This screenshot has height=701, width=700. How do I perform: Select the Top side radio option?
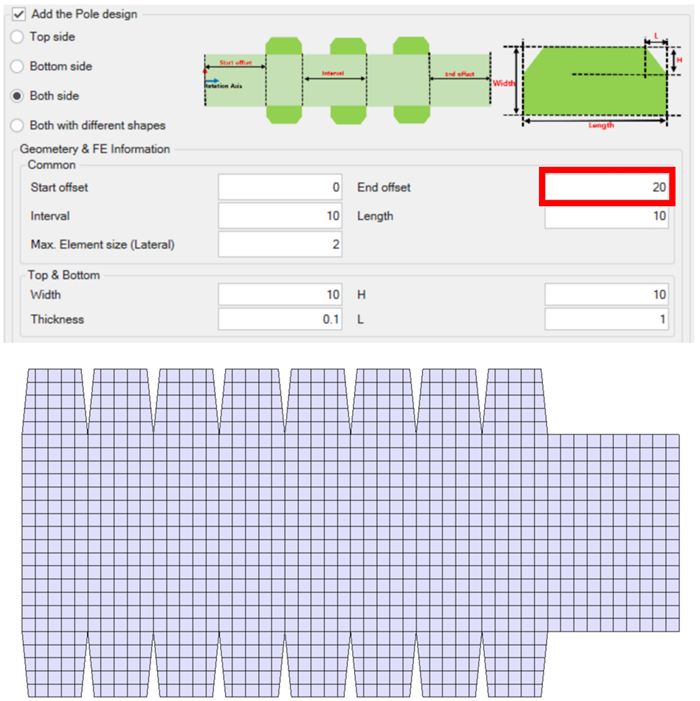pos(17,37)
